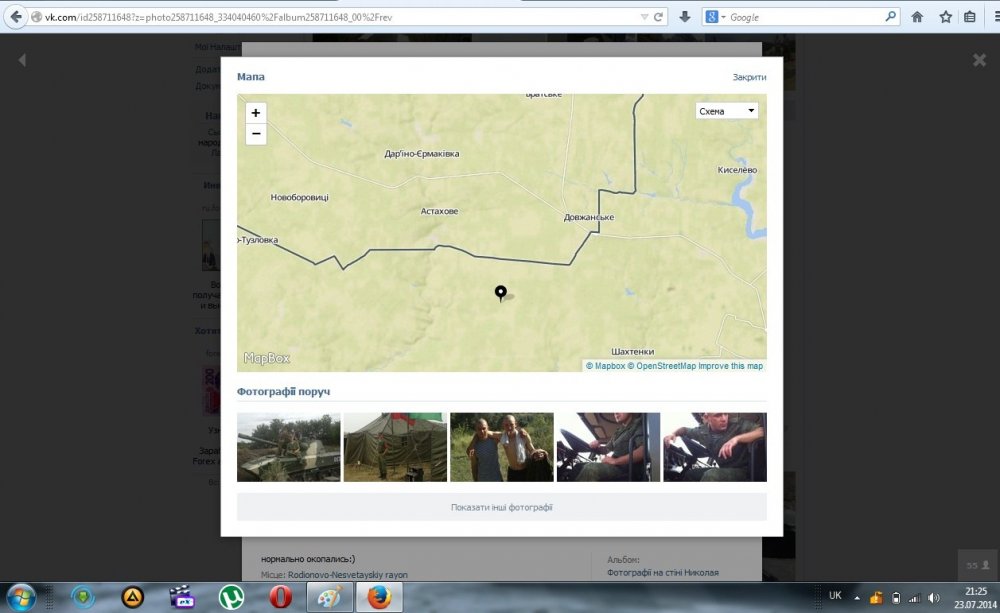Open the network signal tray icon
The height and width of the screenshot is (613, 1000).
click(915, 598)
